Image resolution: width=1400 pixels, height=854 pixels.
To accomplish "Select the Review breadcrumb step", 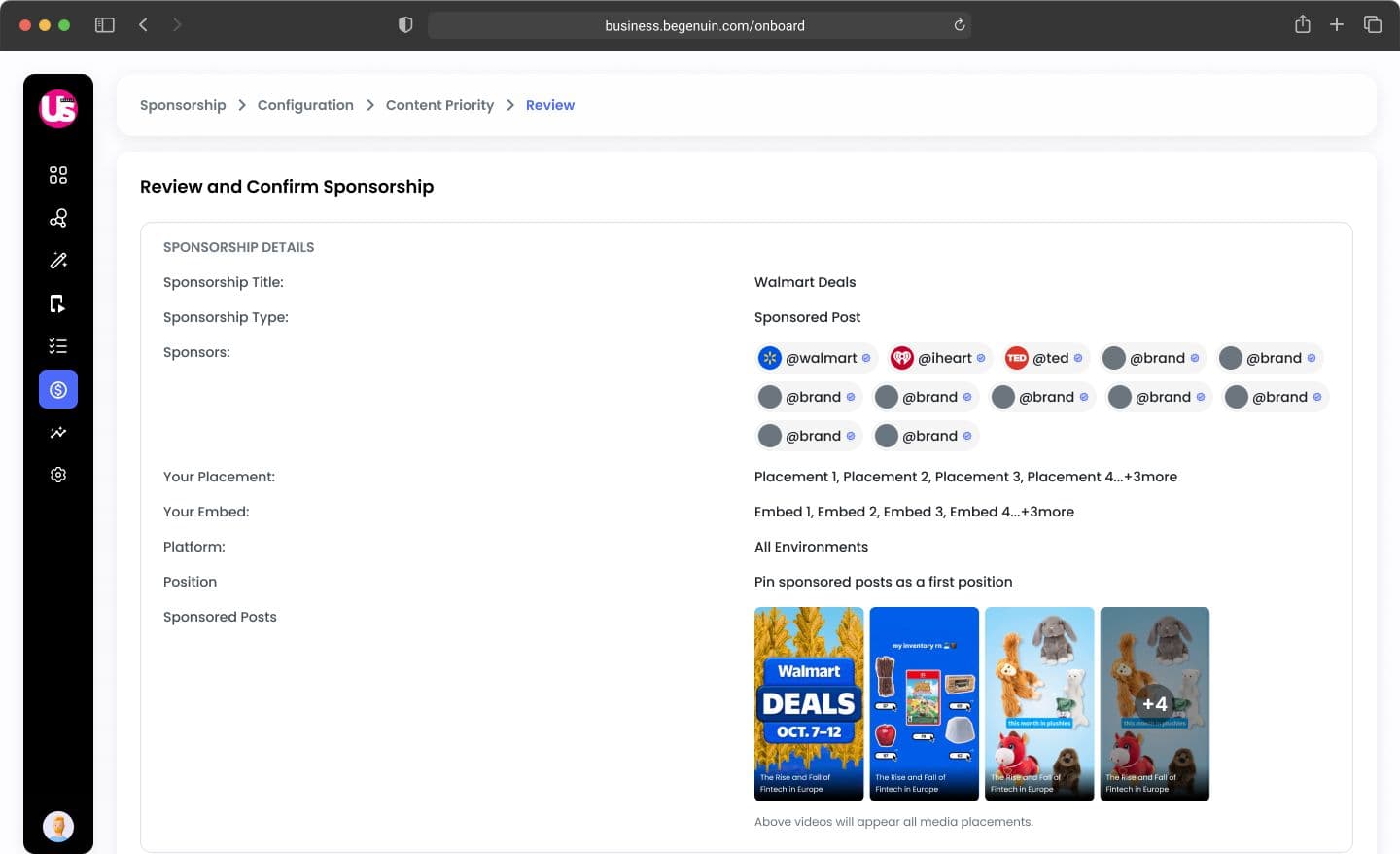I will pos(550,105).
